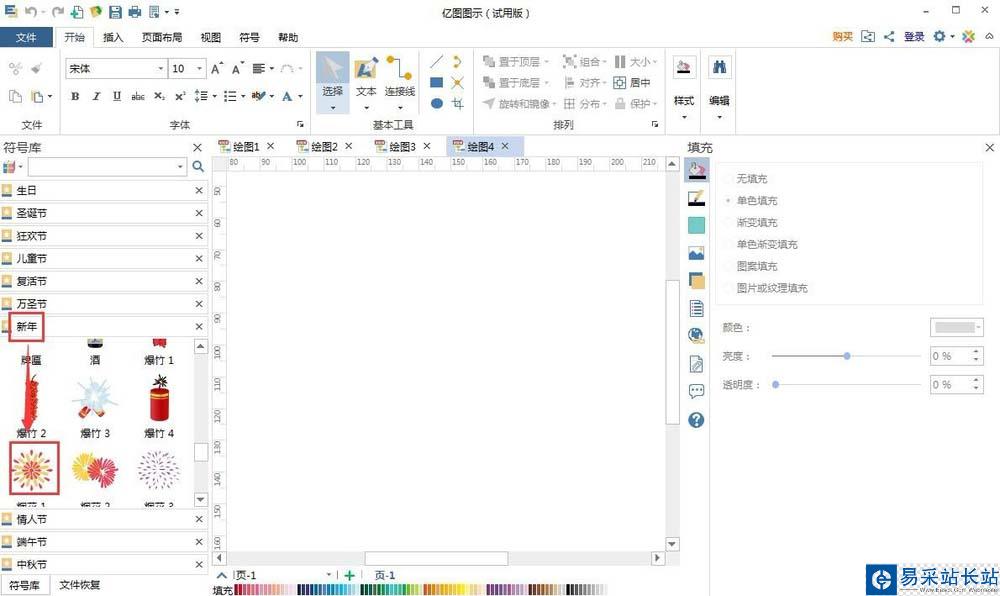Screen dimensions: 1000x596
Task: Open the font size dropdown
Action: [200, 68]
